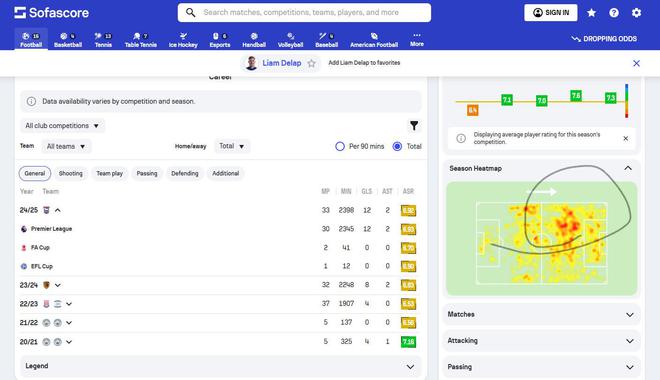
Task: Click the favorites star in the header
Action: 591,13
